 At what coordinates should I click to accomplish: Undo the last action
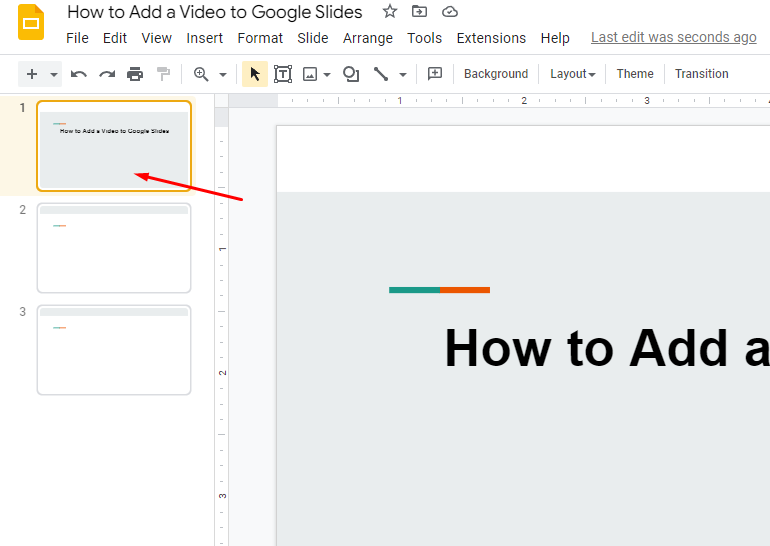tap(79, 74)
